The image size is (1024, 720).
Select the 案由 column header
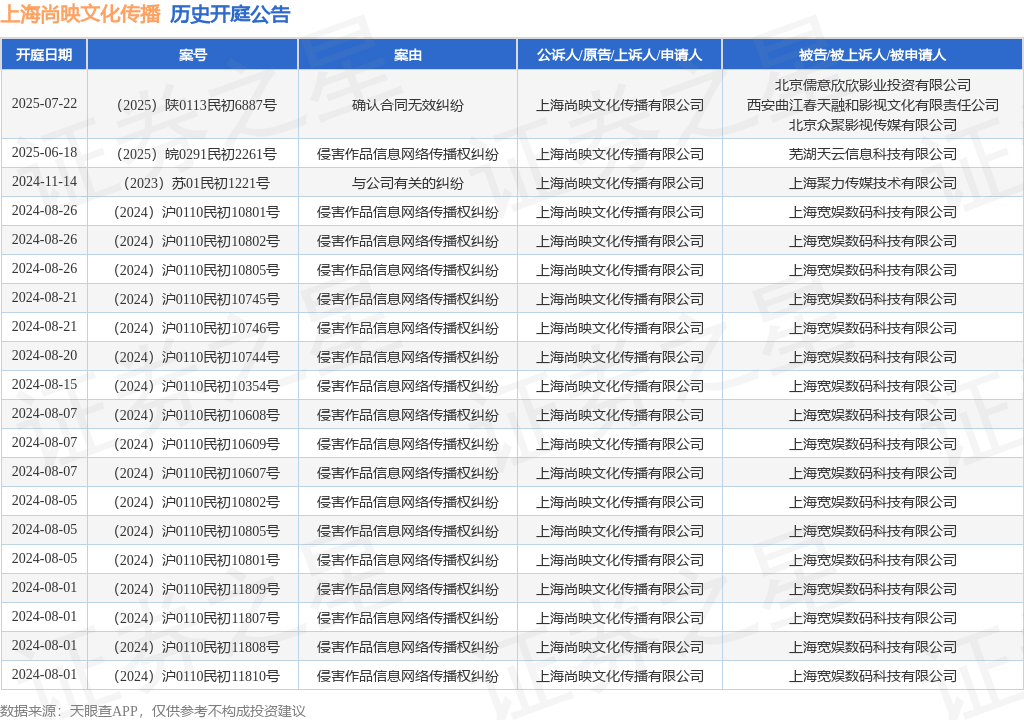click(x=408, y=55)
